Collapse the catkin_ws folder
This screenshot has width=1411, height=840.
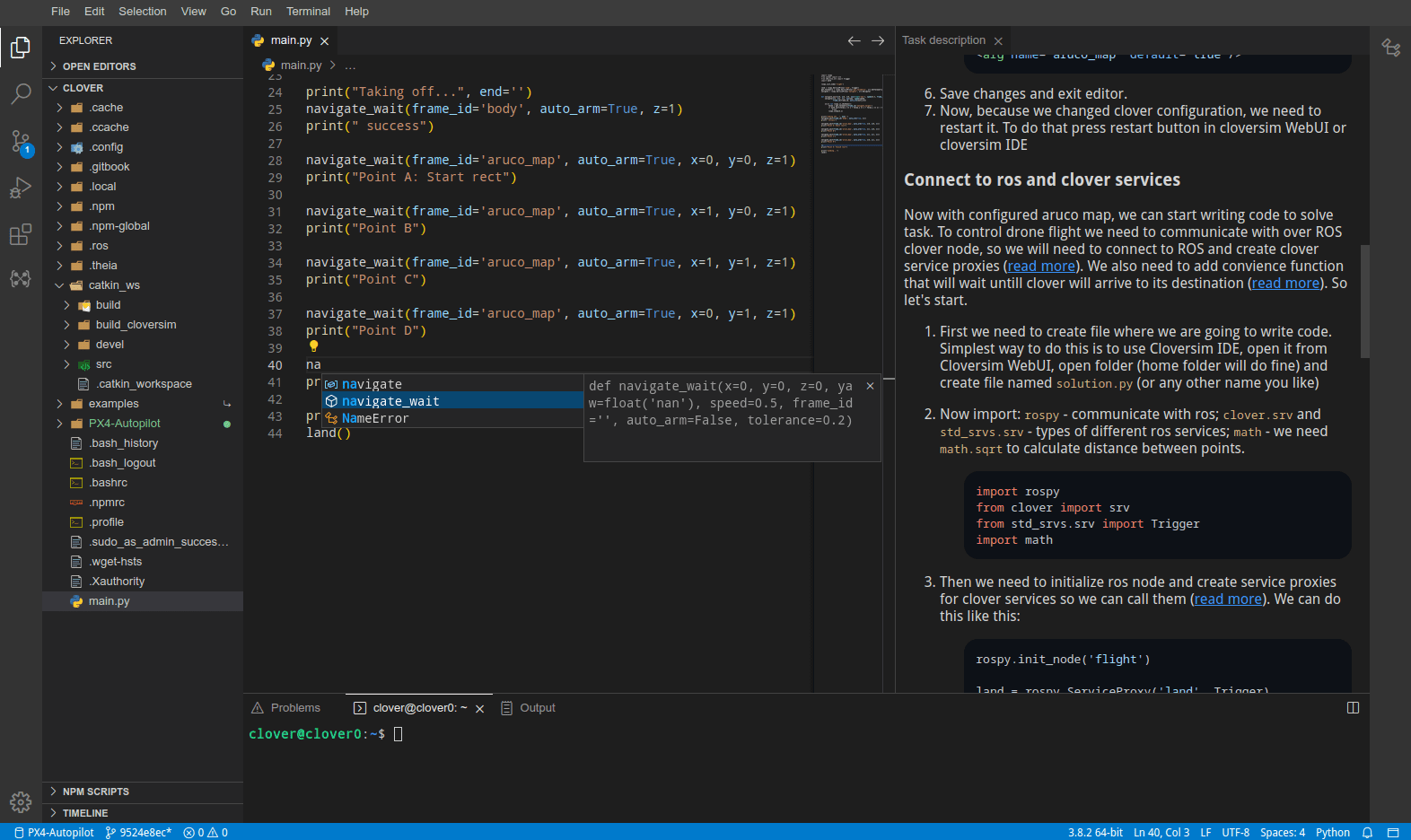tap(113, 285)
